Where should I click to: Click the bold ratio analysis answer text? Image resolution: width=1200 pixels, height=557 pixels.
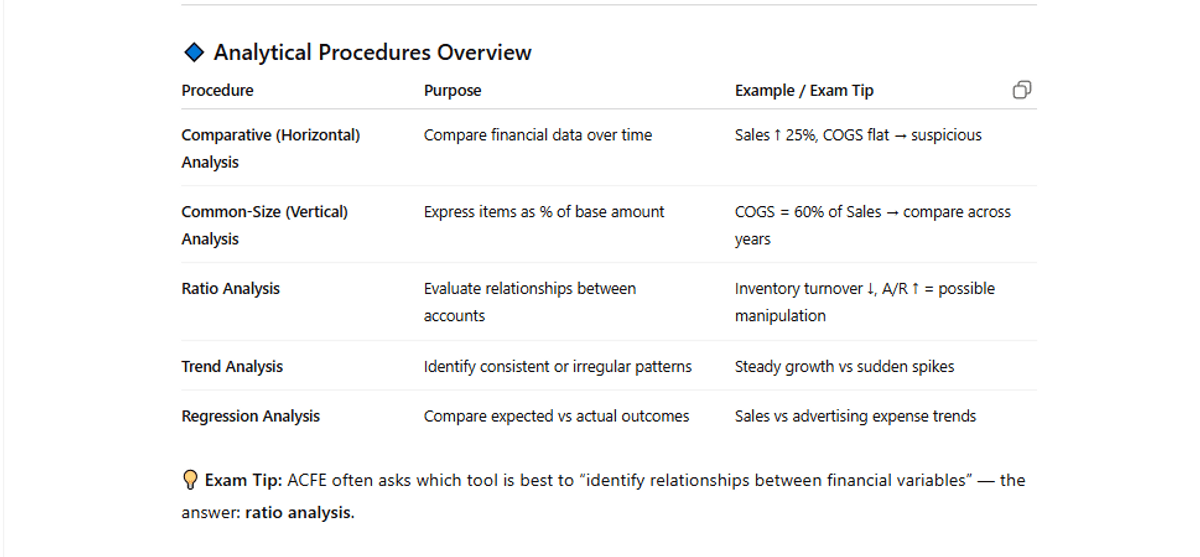299,513
